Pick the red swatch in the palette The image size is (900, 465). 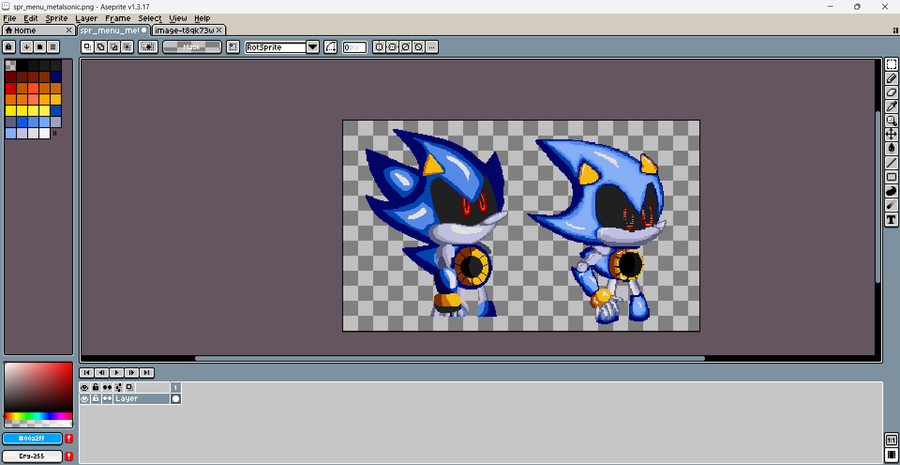10,88
